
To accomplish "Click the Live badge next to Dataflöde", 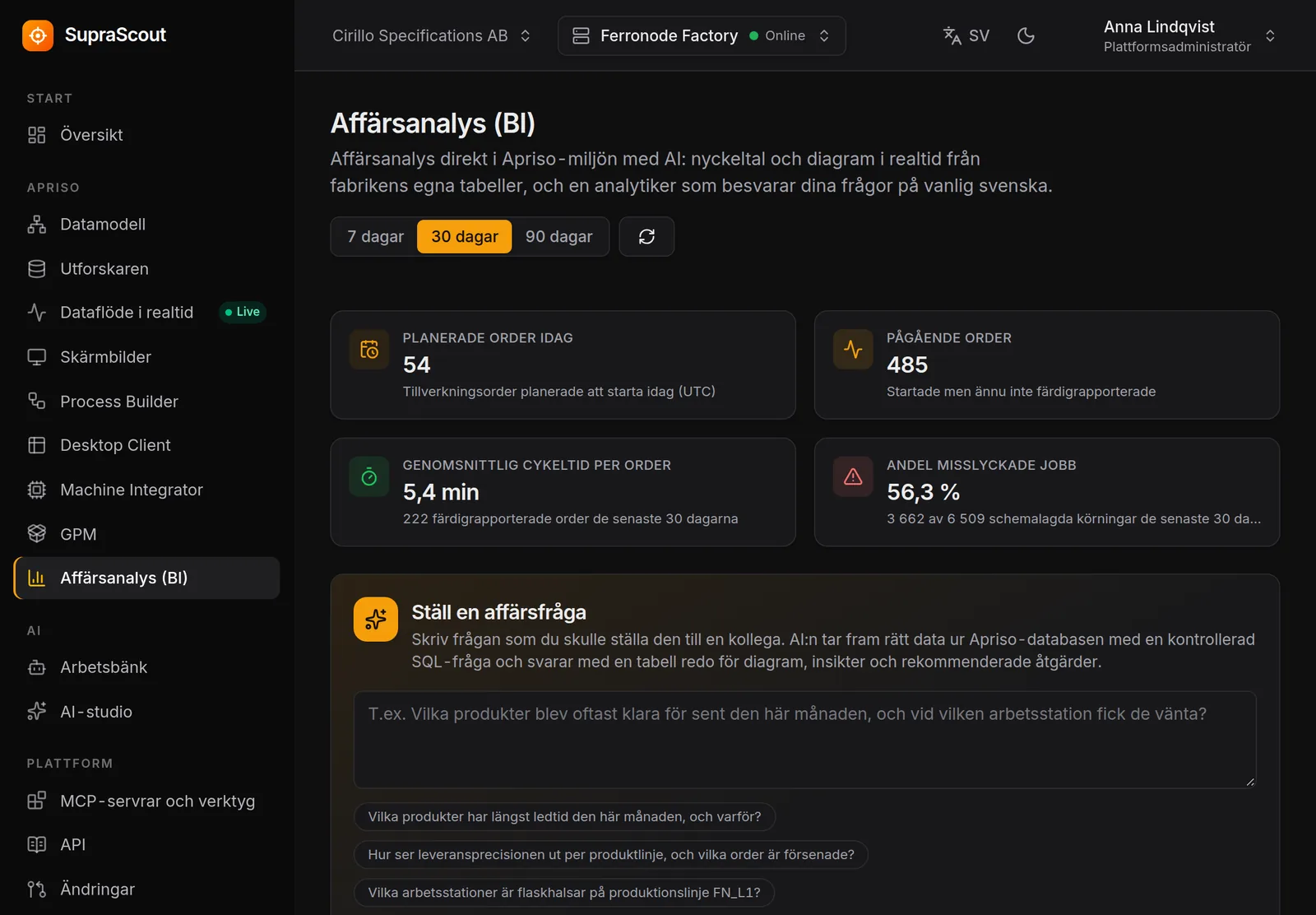I will [243, 312].
